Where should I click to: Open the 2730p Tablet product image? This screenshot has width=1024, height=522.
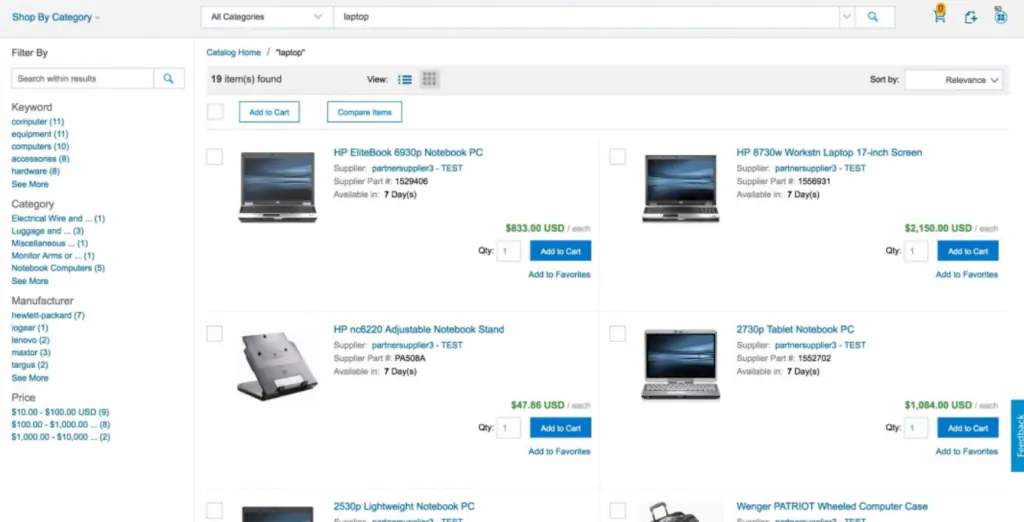(680, 365)
